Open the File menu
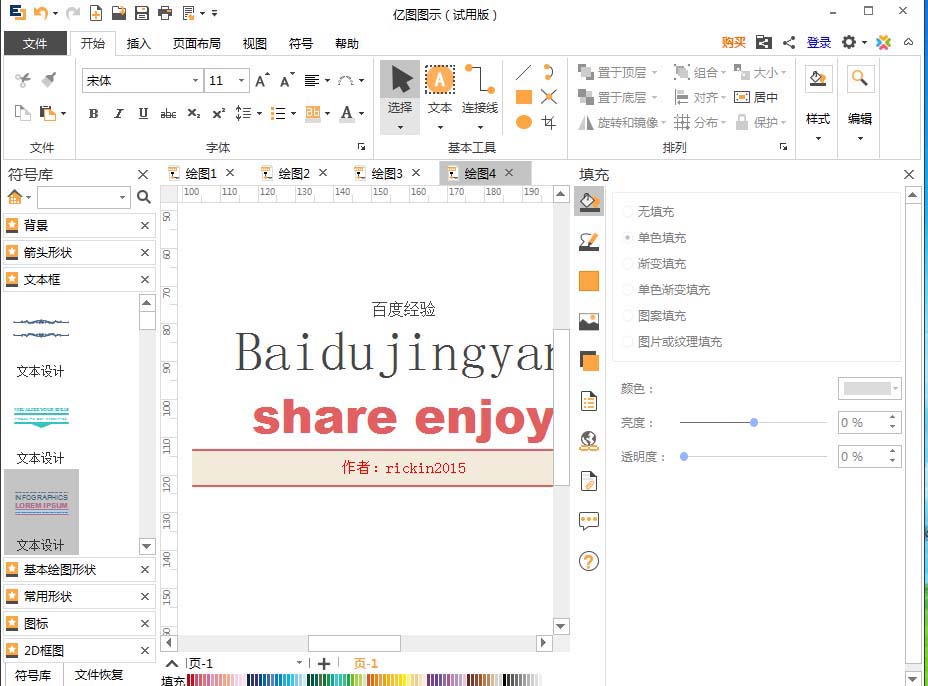 (35, 43)
